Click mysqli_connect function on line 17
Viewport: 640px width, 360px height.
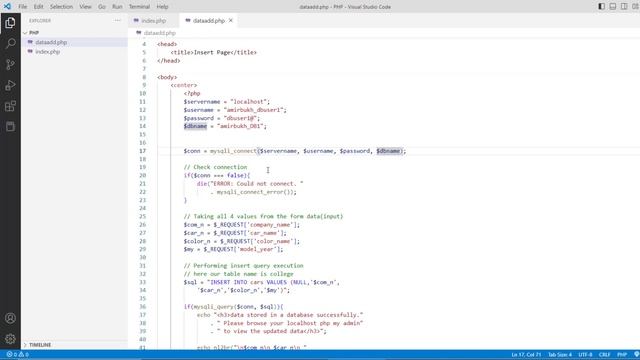(x=233, y=151)
